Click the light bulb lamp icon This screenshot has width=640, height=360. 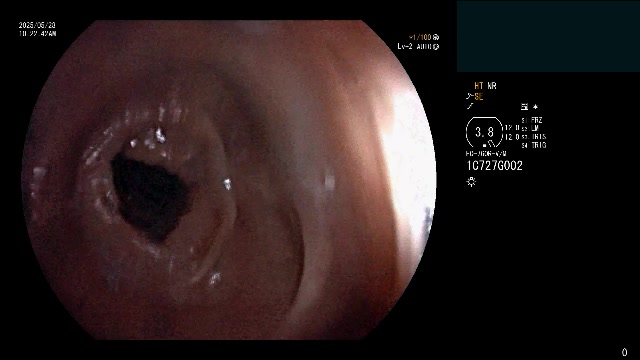(x=471, y=182)
